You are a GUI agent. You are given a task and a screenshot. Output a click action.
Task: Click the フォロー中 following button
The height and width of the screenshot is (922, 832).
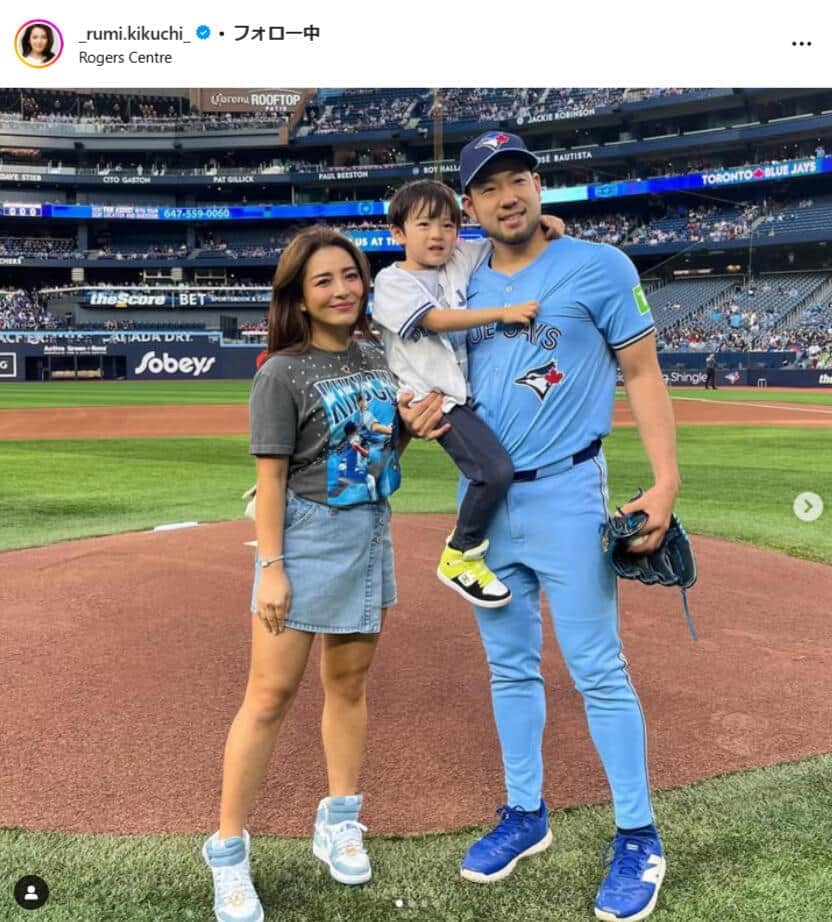tap(276, 33)
